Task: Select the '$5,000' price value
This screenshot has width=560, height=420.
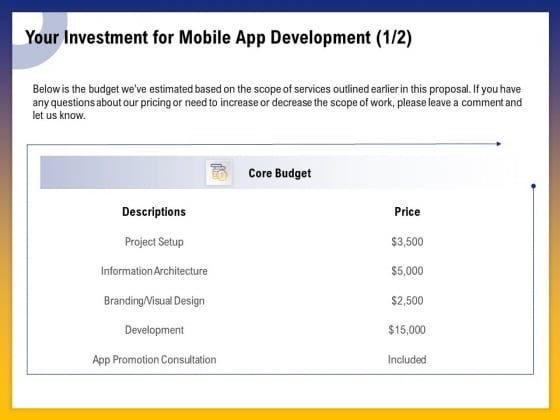Action: (407, 271)
